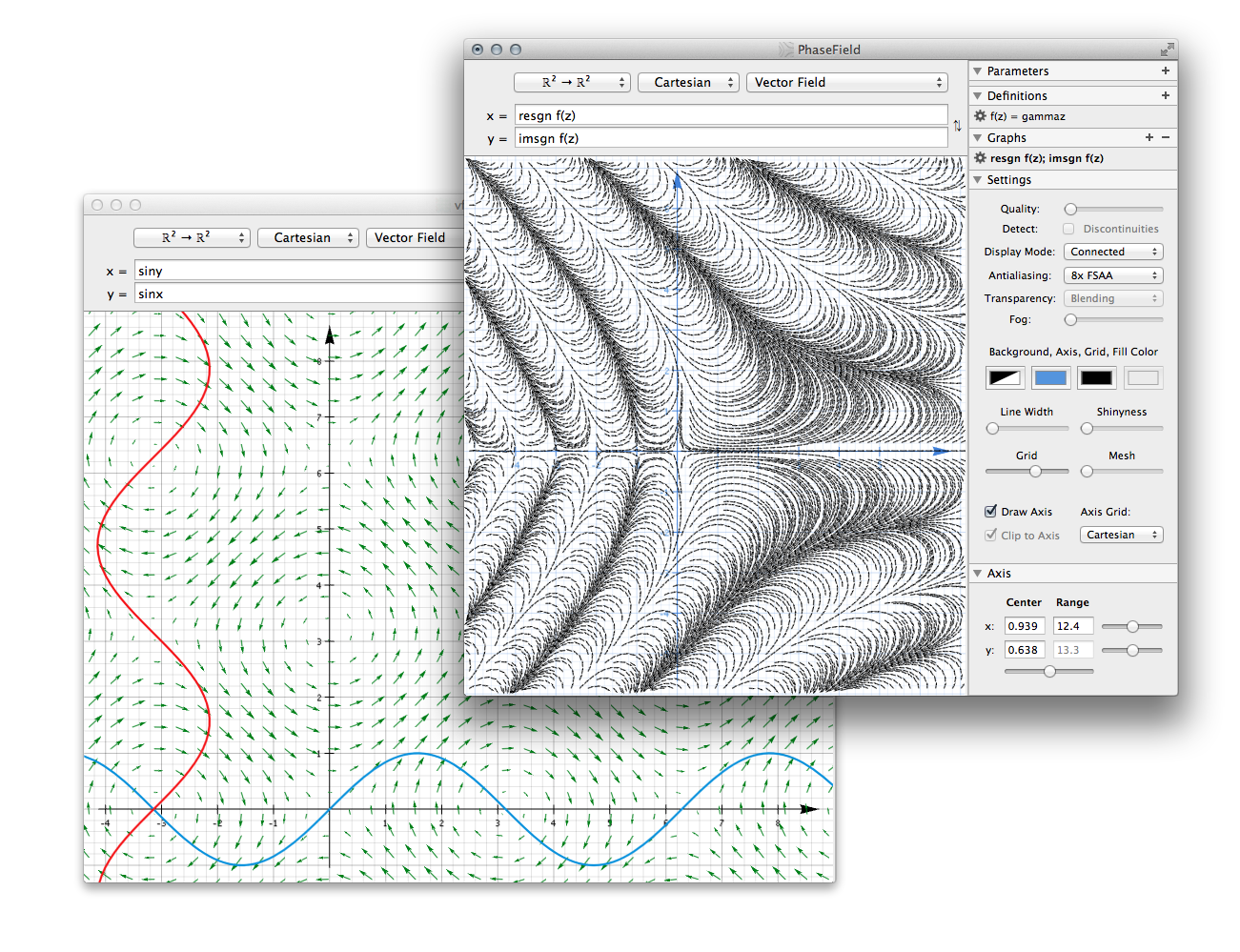Add a new parameter with the plus icon
1240x952 pixels.
(x=1165, y=71)
